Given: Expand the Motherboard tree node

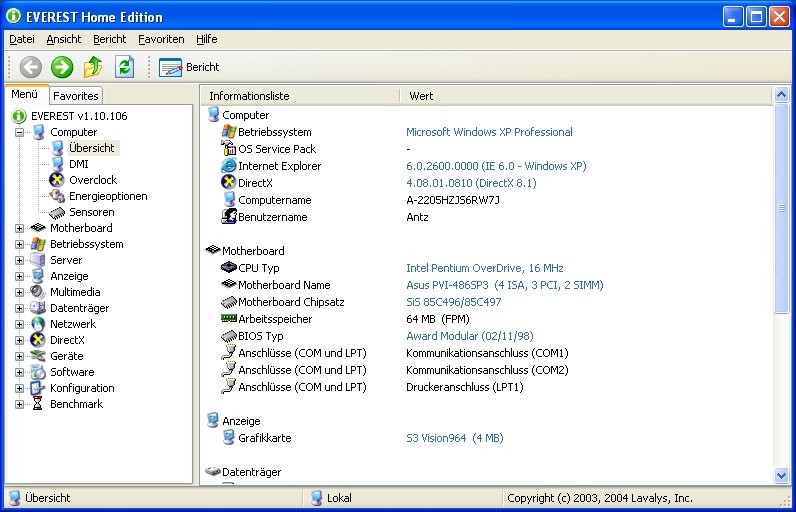Looking at the screenshot, I should pos(19,228).
